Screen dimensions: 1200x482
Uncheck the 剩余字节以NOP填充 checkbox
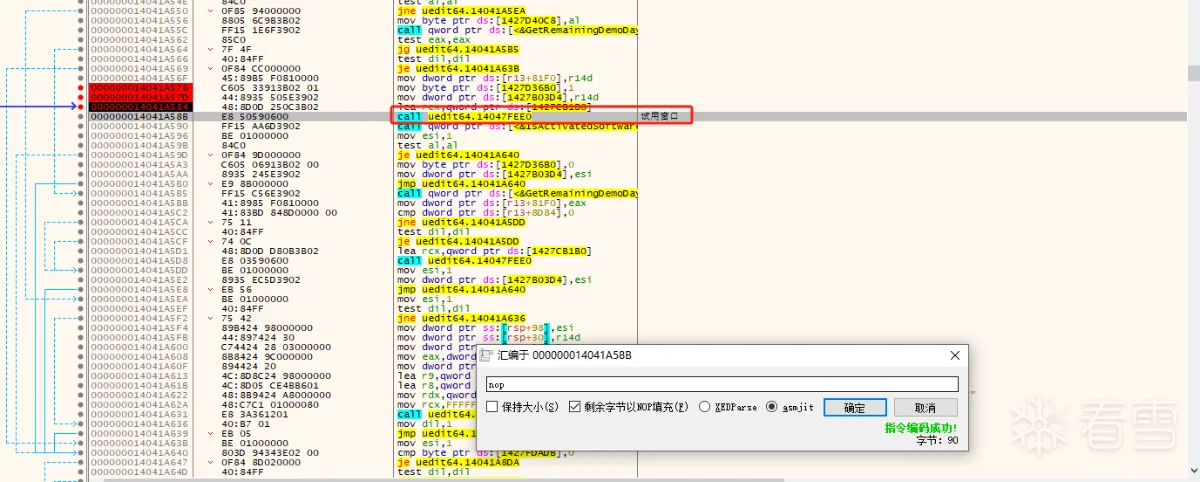(574, 408)
